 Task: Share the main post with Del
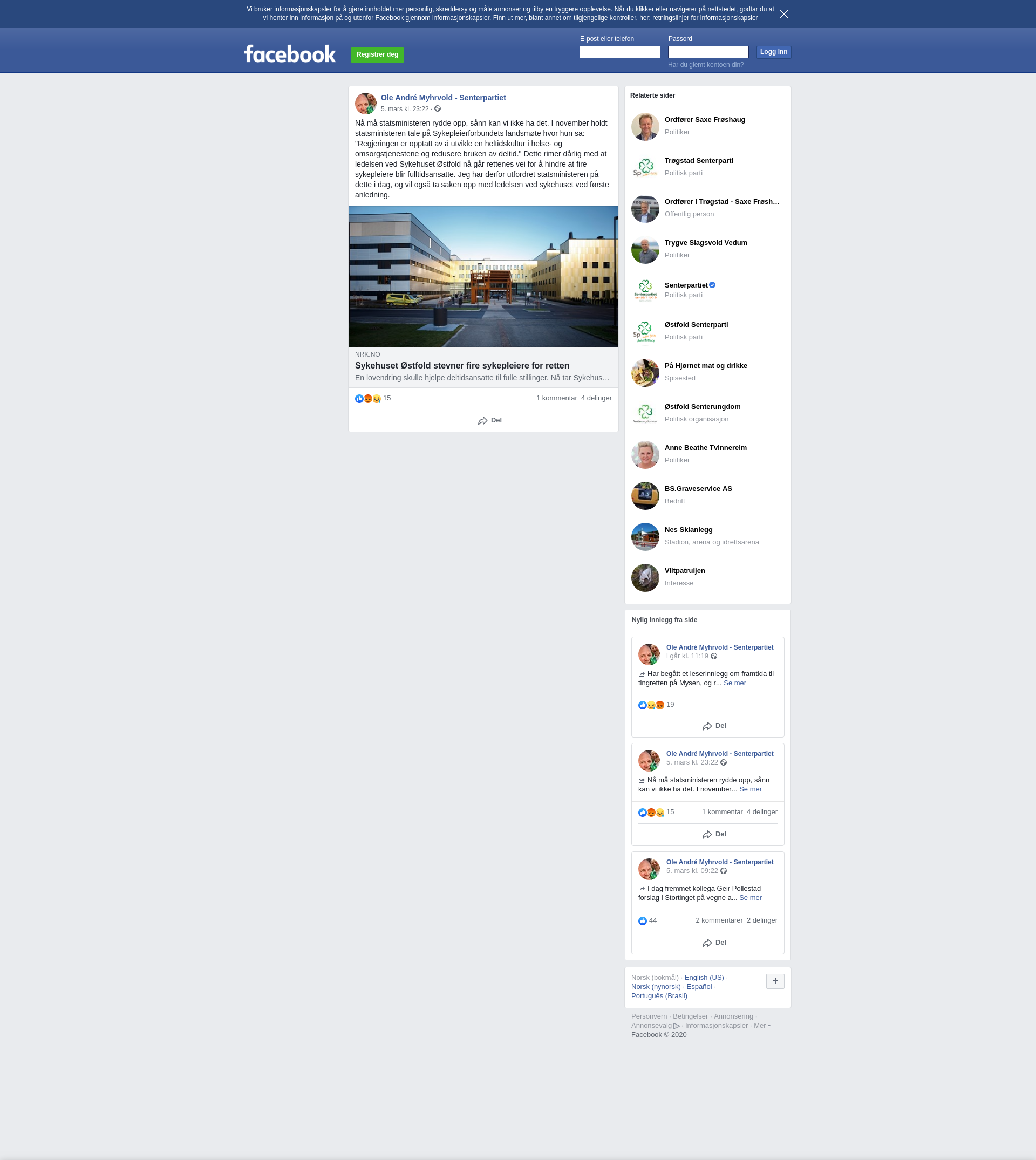[x=489, y=421]
